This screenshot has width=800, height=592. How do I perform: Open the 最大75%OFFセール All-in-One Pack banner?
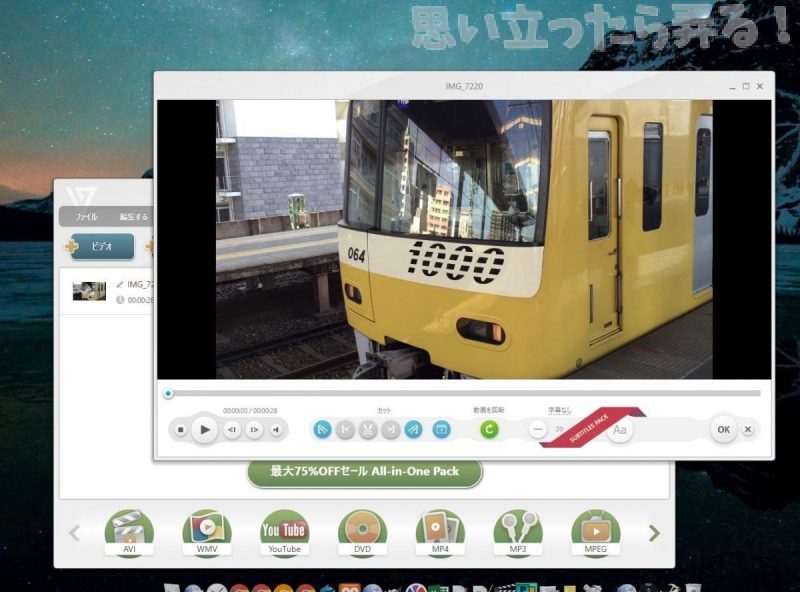(x=365, y=472)
